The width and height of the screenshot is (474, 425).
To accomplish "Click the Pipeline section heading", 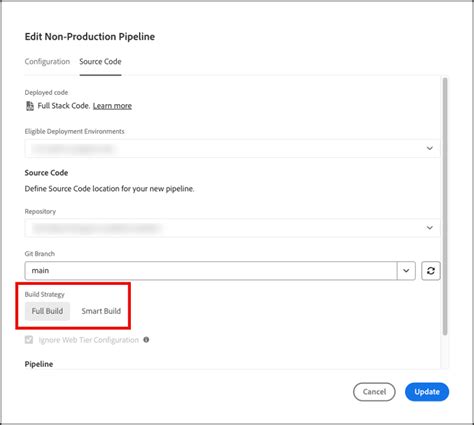I will (x=39, y=364).
